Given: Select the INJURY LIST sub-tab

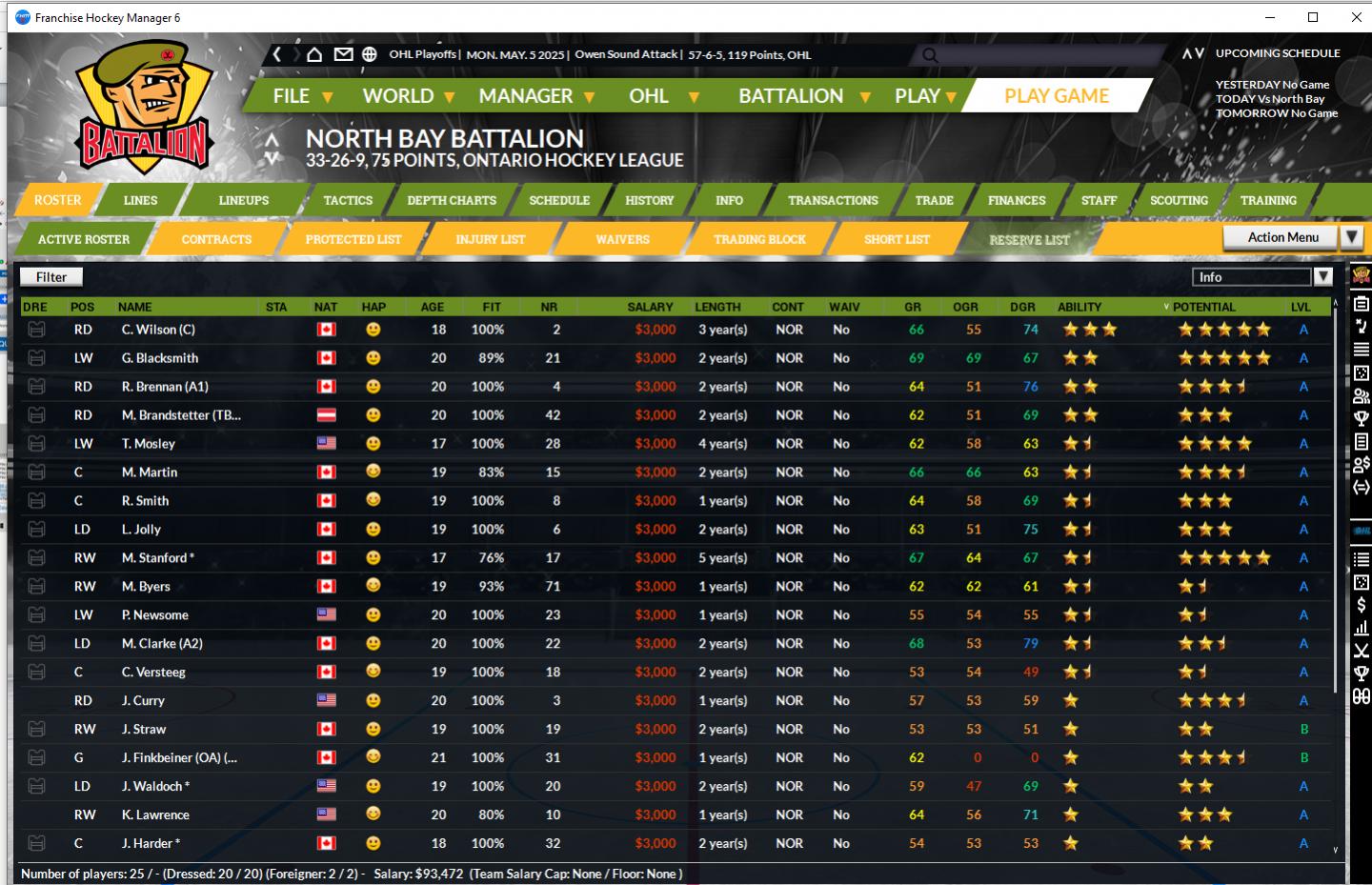Looking at the screenshot, I should click(x=490, y=239).
